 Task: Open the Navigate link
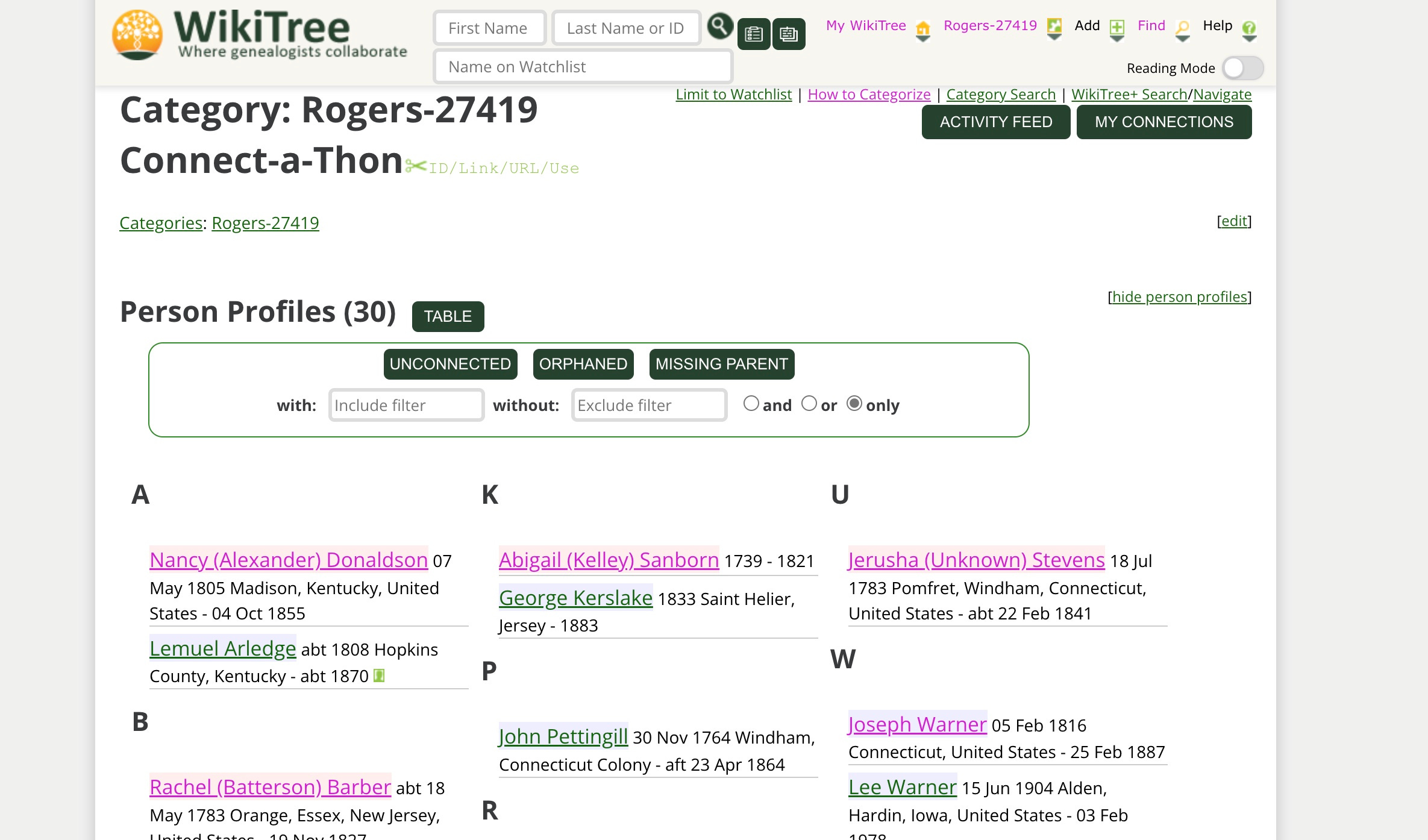[1223, 95]
